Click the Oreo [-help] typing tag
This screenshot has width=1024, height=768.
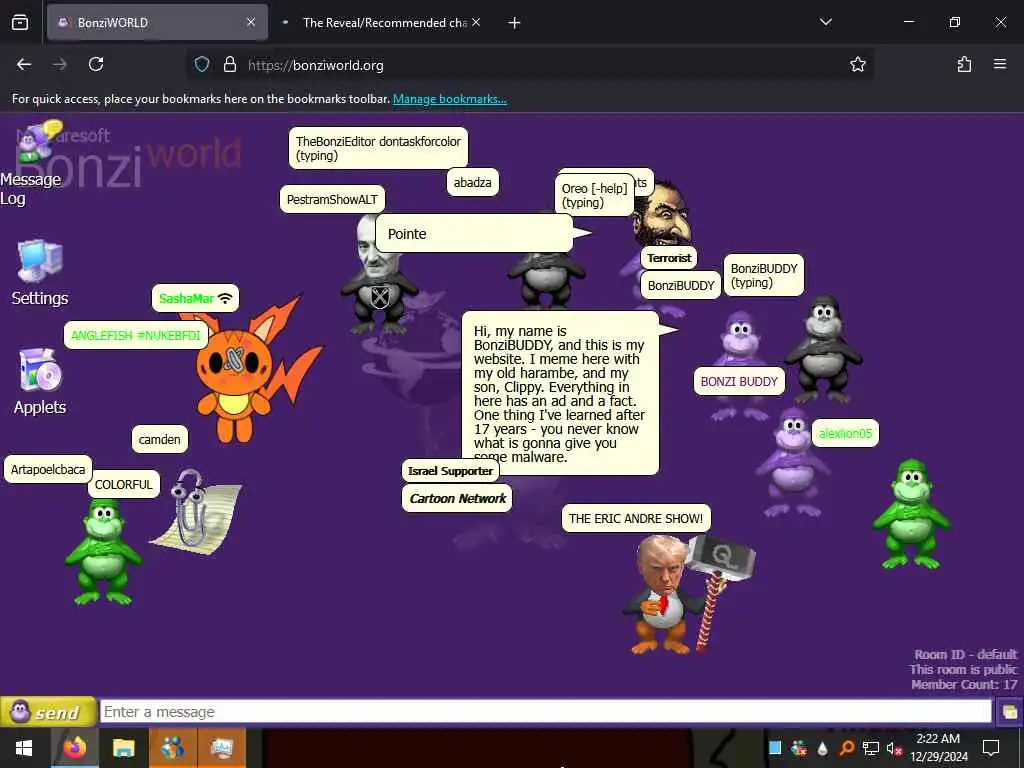pos(594,195)
